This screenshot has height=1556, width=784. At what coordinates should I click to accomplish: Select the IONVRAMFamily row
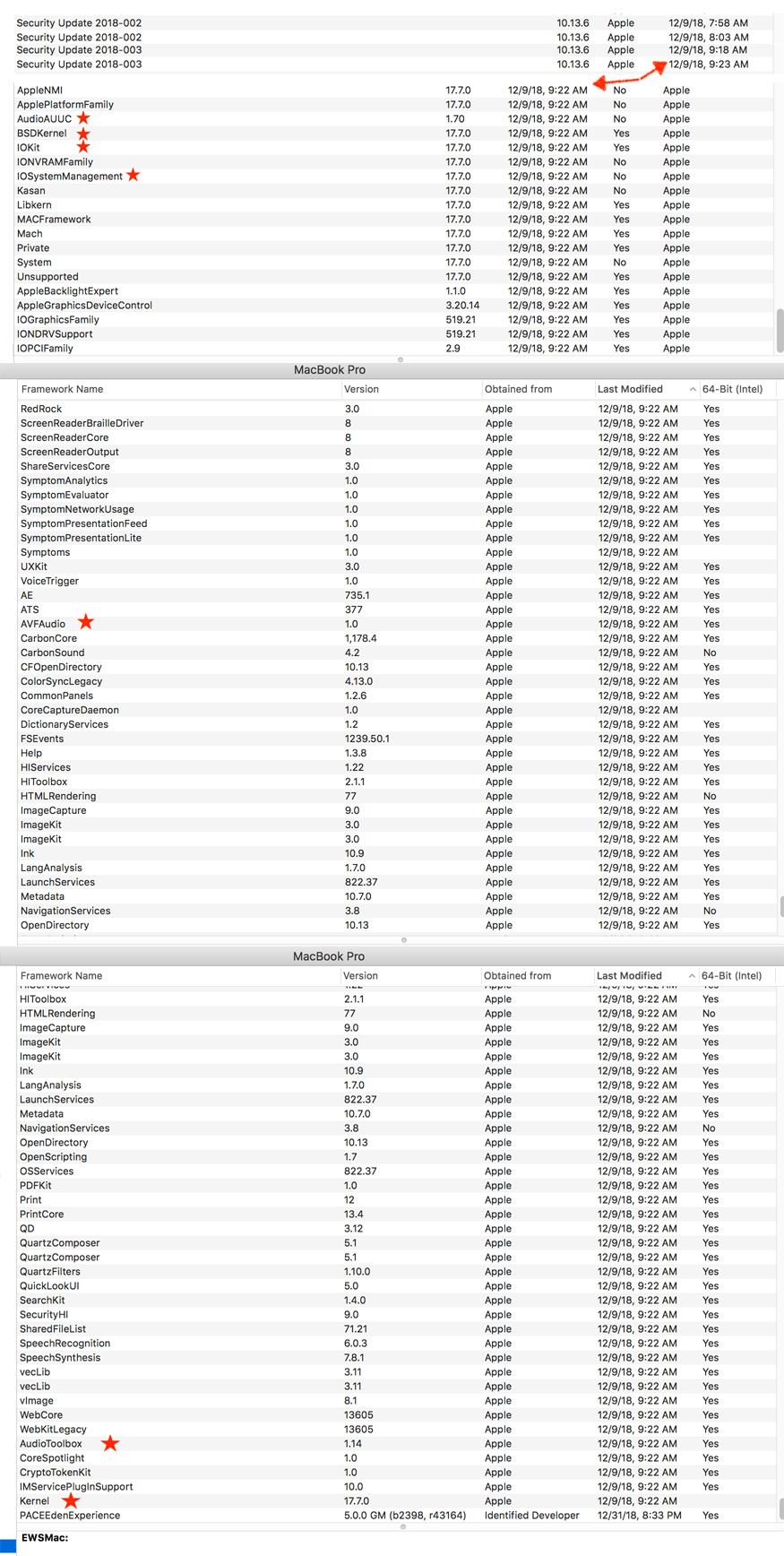pyautogui.click(x=394, y=161)
